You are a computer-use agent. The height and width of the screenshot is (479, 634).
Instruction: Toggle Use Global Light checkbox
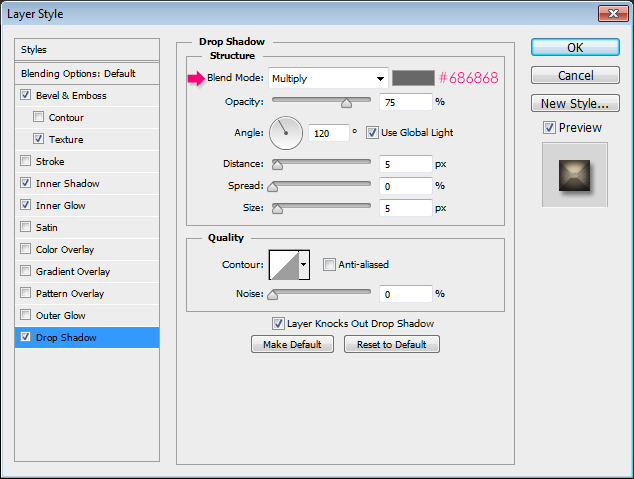372,133
